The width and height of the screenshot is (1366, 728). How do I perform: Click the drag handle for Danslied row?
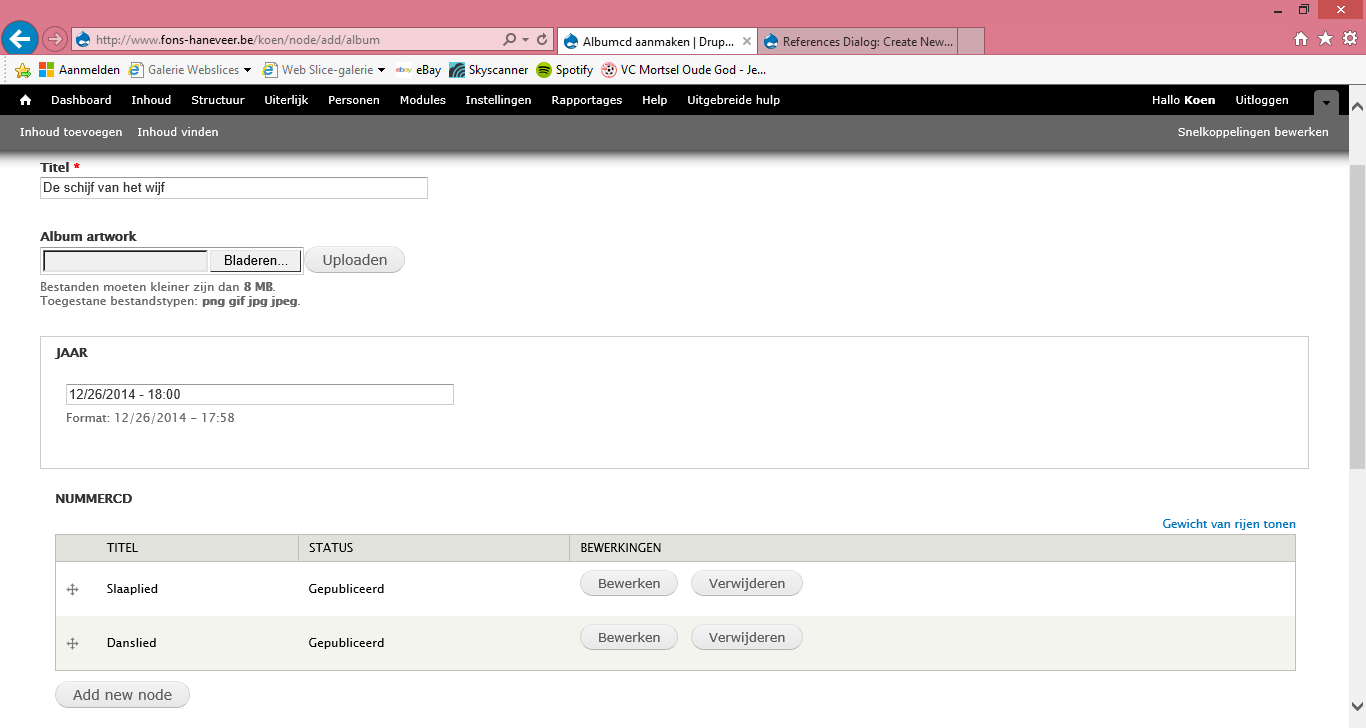[x=72, y=643]
